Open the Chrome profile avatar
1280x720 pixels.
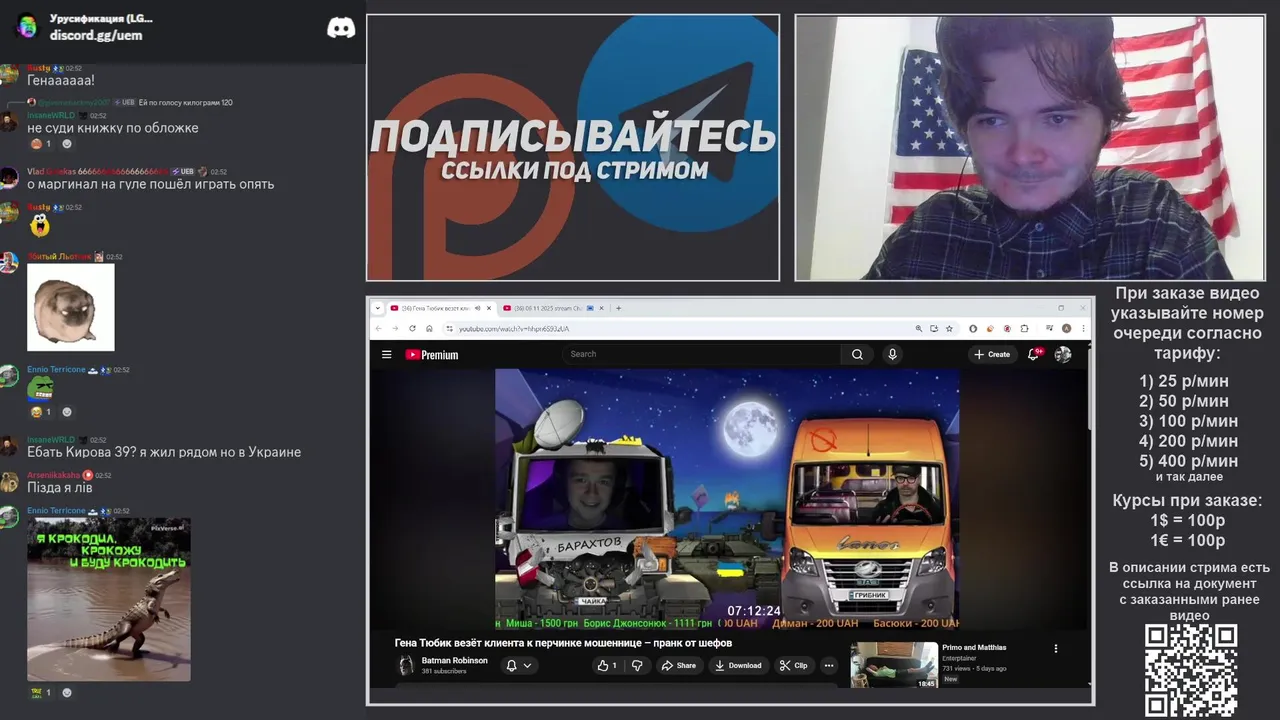pyautogui.click(x=1067, y=328)
